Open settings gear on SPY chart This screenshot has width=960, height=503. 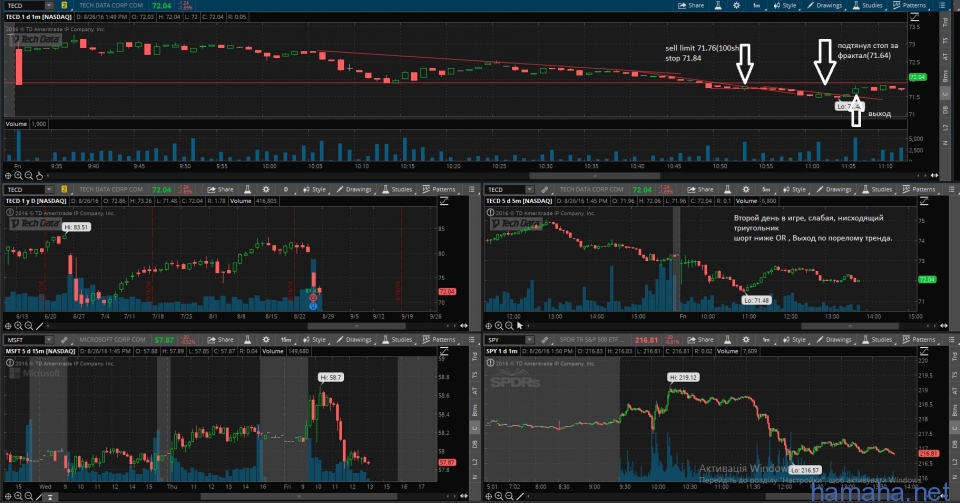coord(746,340)
